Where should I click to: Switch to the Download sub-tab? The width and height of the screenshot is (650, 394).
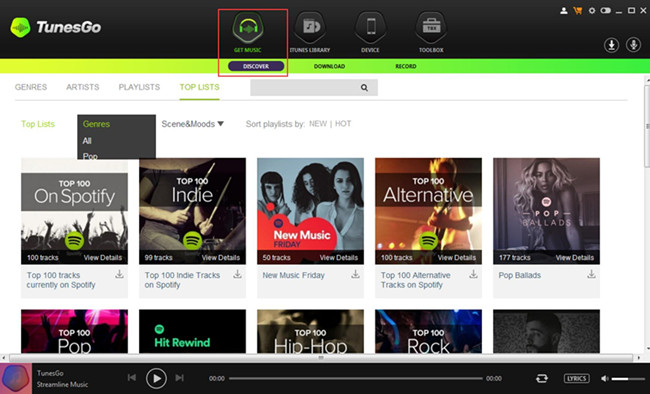[329, 66]
